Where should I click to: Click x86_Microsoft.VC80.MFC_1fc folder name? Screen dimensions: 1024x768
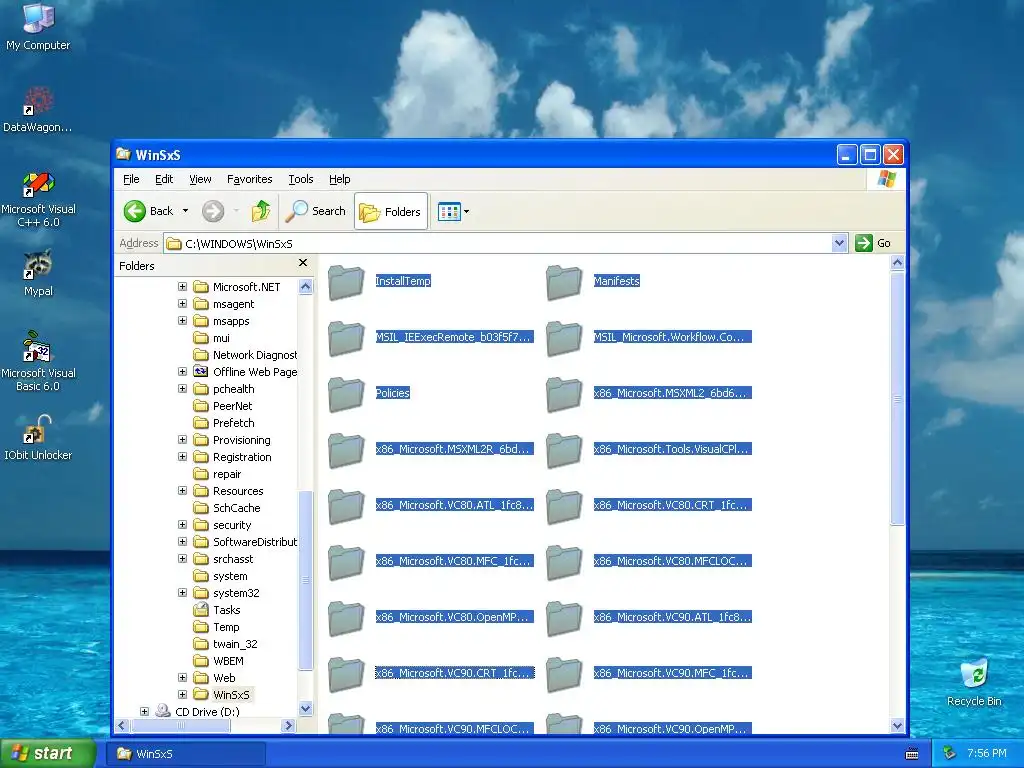point(455,560)
